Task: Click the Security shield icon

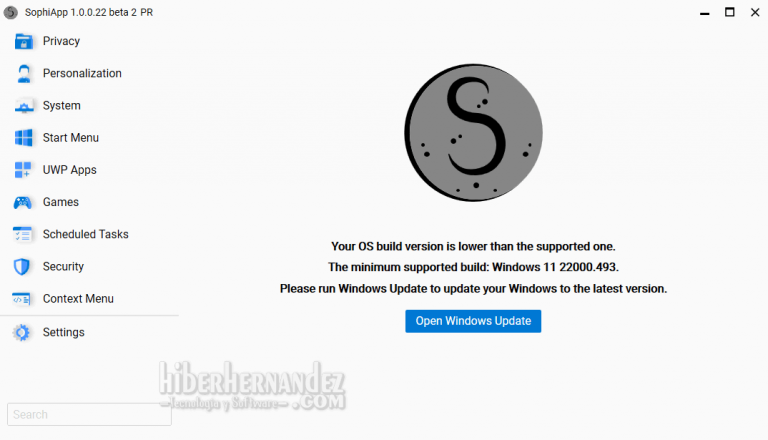Action: [23, 267]
